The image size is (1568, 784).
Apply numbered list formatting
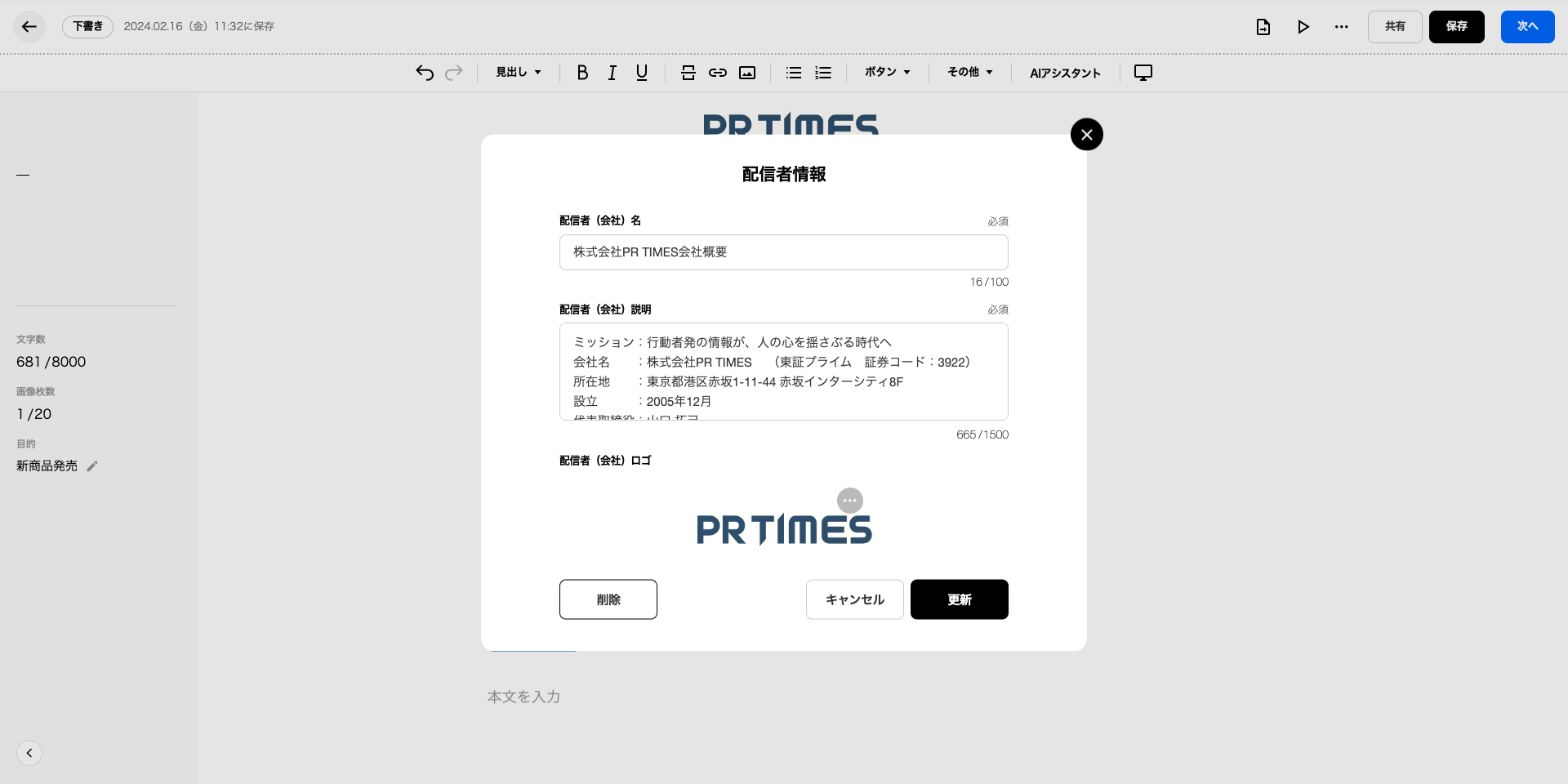pos(823,73)
